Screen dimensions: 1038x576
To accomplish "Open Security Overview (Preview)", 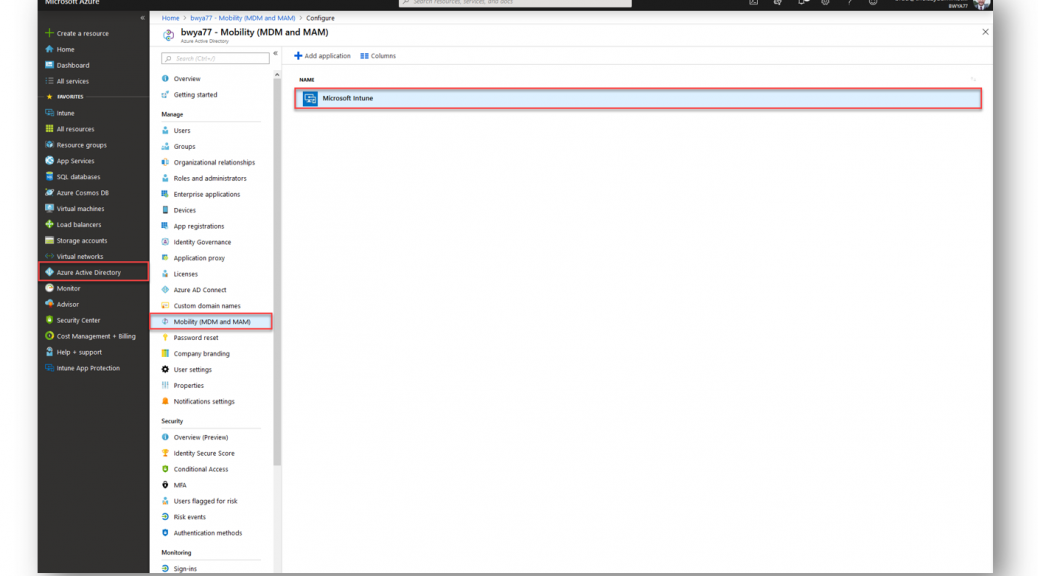I will pyautogui.click(x=201, y=437).
